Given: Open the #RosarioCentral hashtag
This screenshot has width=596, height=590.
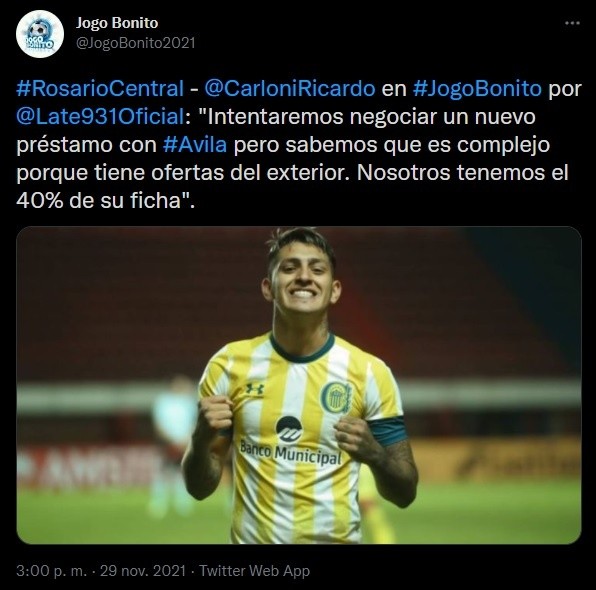Looking at the screenshot, I should pyautogui.click(x=100, y=89).
